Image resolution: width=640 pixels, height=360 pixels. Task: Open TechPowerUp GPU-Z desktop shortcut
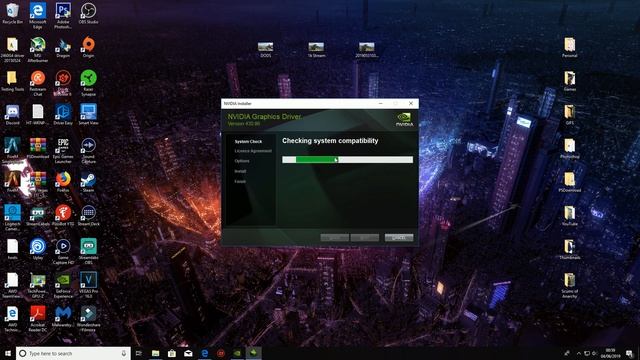pos(38,285)
